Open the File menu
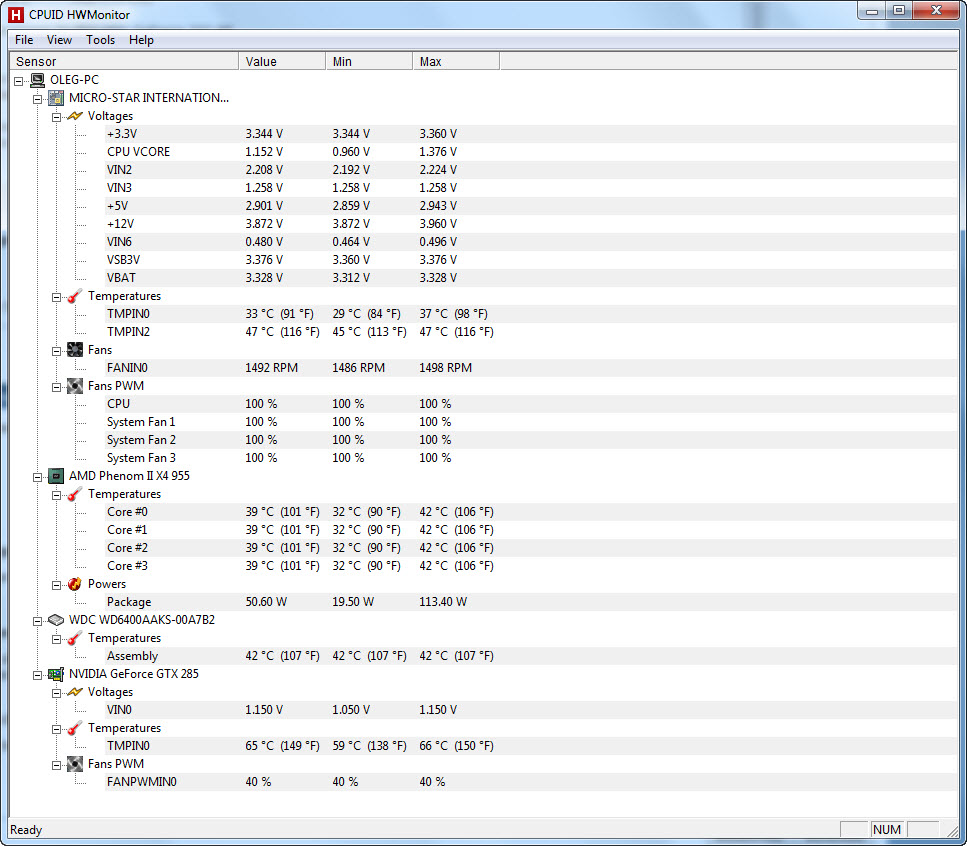Screen dimensions: 967x846 (x=24, y=40)
